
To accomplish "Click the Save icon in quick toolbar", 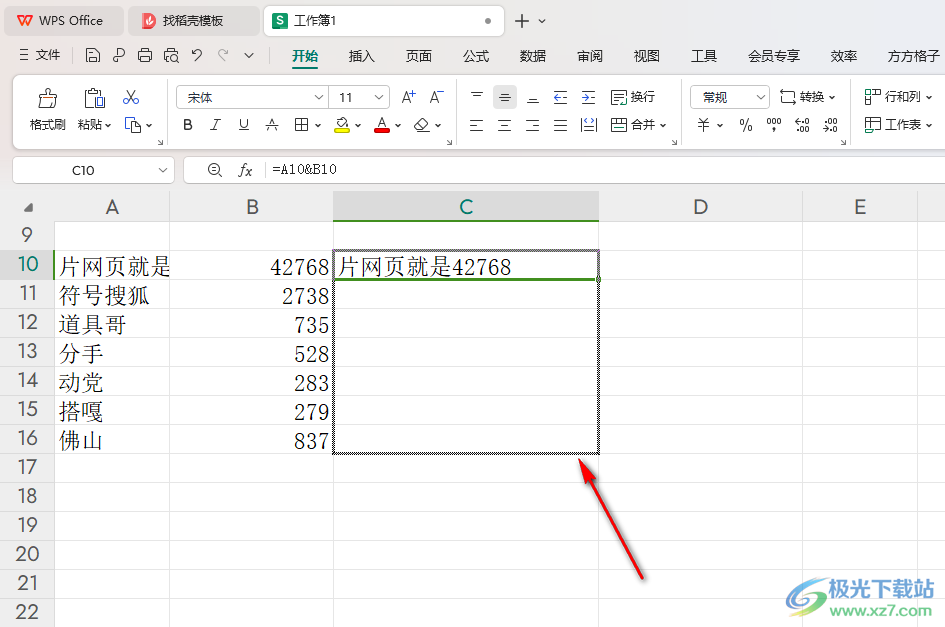I will 93,55.
